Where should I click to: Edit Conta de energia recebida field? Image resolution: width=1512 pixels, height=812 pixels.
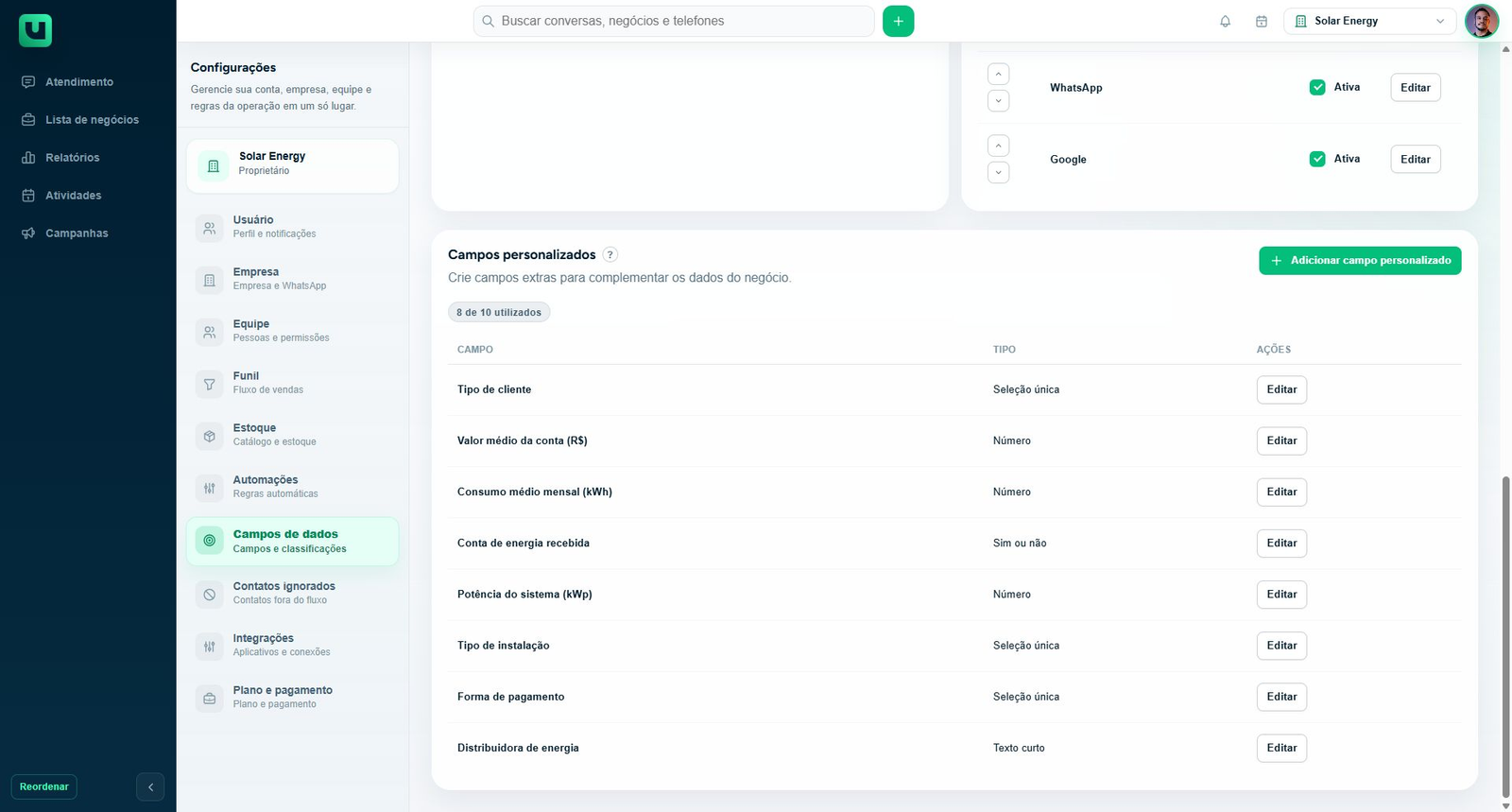[1281, 543]
